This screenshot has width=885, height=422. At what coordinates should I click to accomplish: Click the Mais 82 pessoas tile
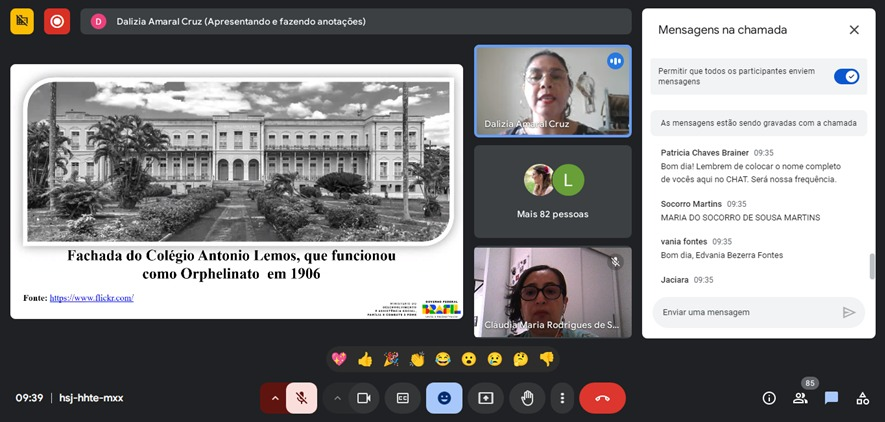coord(552,191)
